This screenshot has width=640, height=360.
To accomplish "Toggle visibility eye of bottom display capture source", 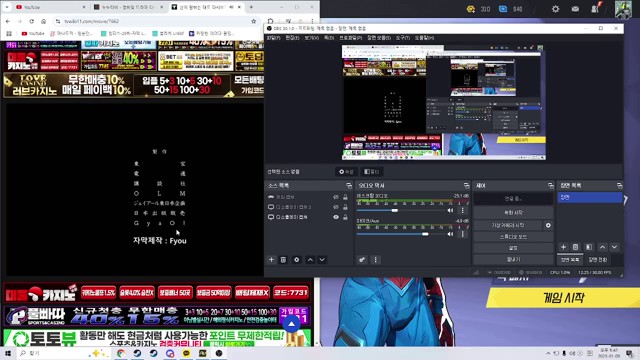I will click(336, 217).
